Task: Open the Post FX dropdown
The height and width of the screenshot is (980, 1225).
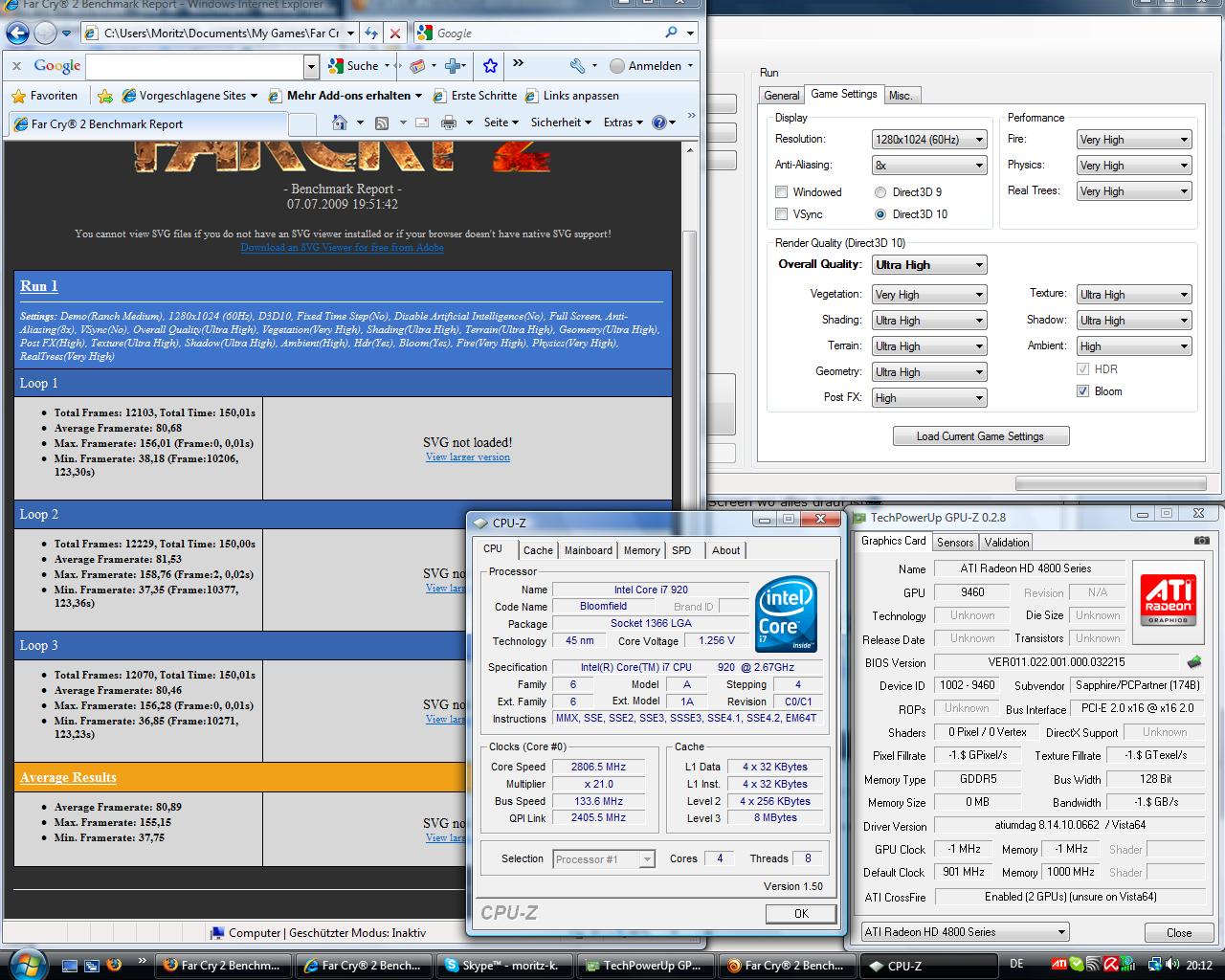Action: [x=928, y=398]
